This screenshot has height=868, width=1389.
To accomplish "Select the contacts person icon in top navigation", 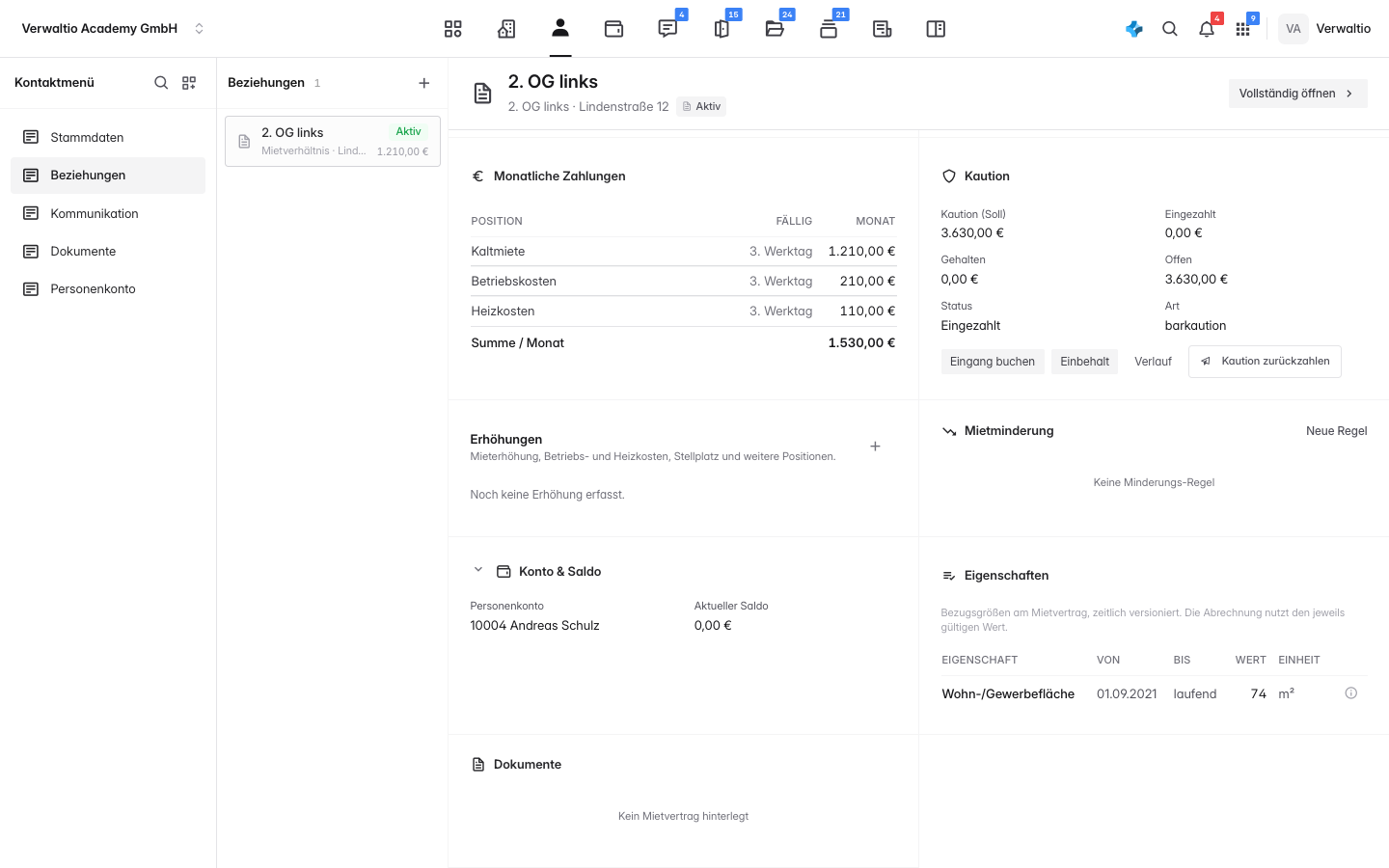I will tap(560, 28).
